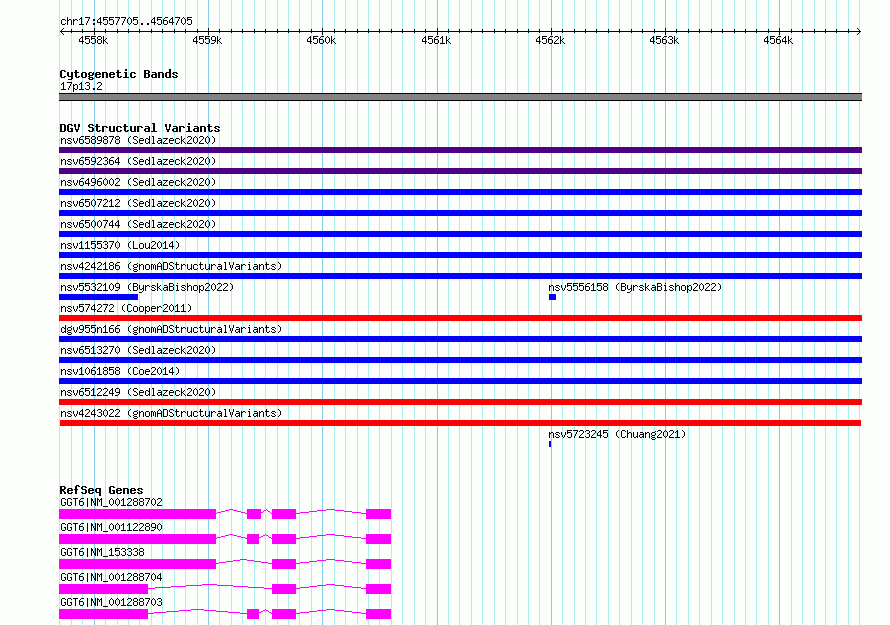The width and height of the screenshot is (890, 625).
Task: Click the right arrow of the ruler
Action: coord(859,31)
